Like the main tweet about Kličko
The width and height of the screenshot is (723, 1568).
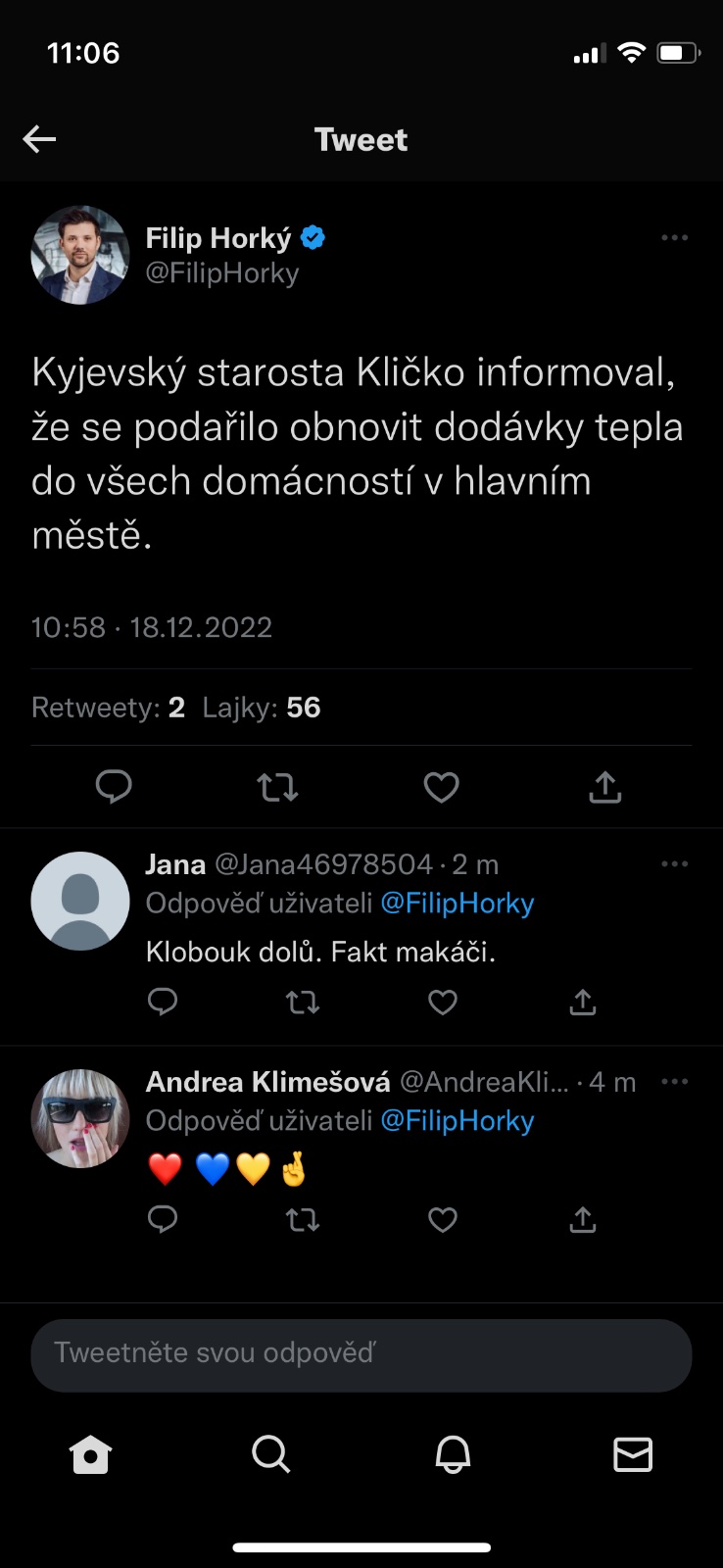441,787
